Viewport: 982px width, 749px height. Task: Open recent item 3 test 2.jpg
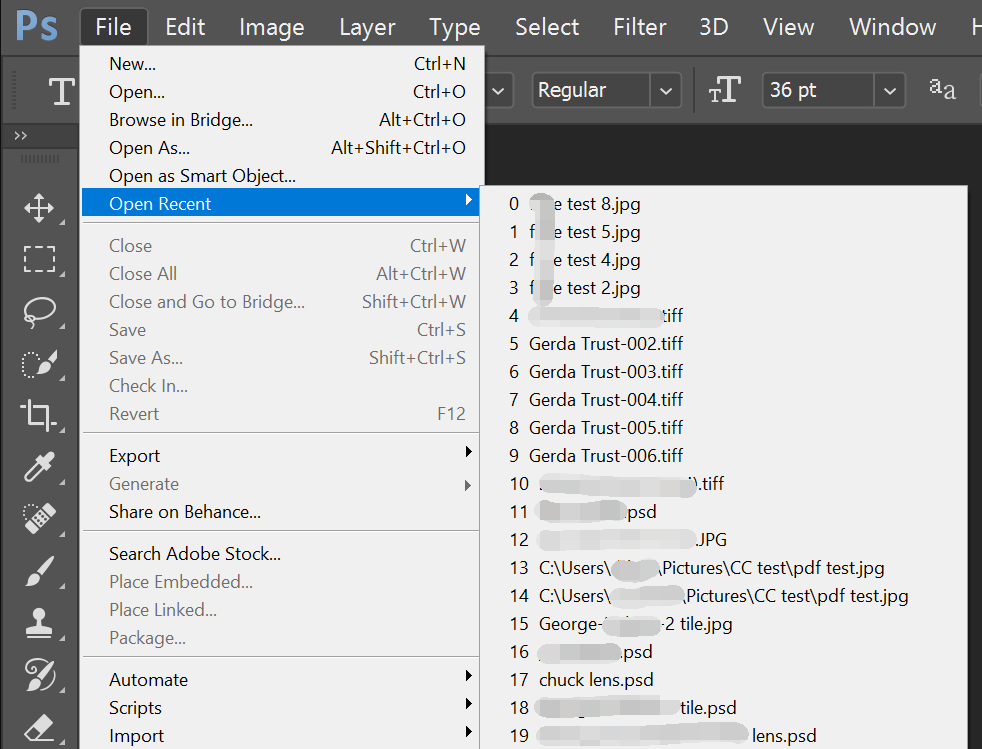click(x=723, y=287)
